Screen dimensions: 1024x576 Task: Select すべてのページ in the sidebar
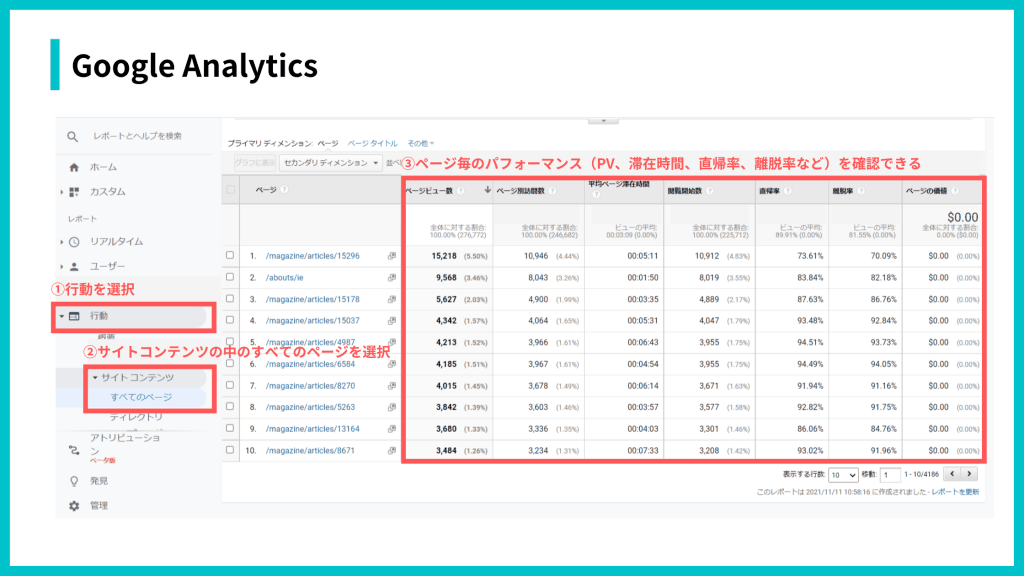[x=141, y=397]
